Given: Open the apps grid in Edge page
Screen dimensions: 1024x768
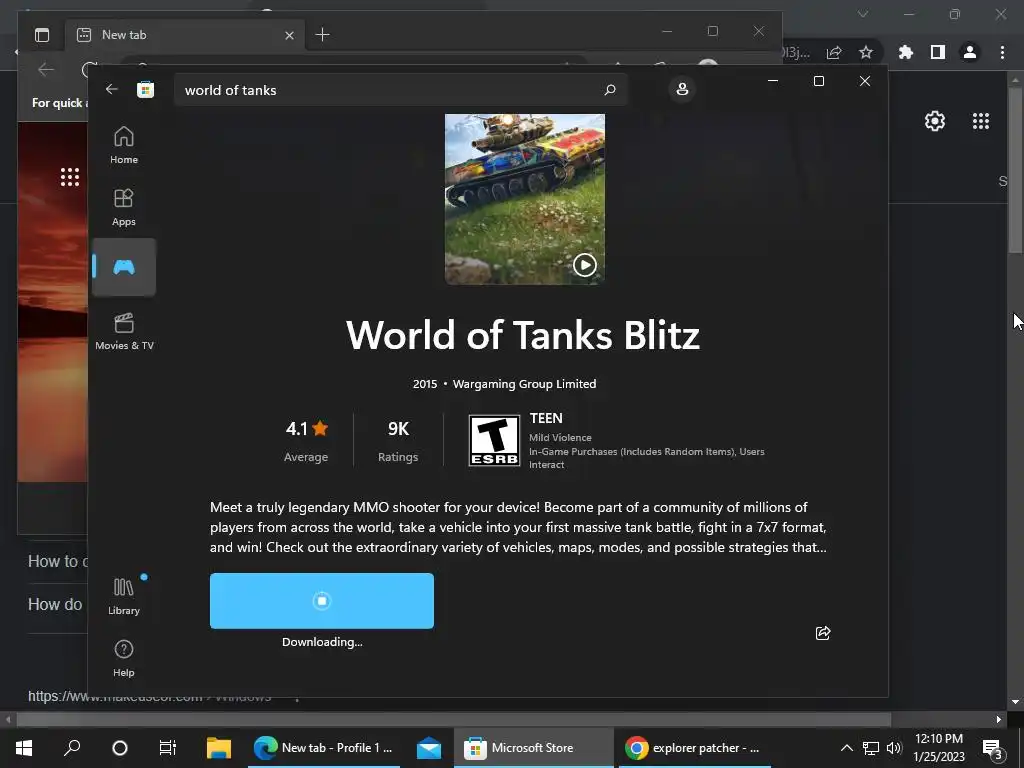Looking at the screenshot, I should (x=70, y=177).
